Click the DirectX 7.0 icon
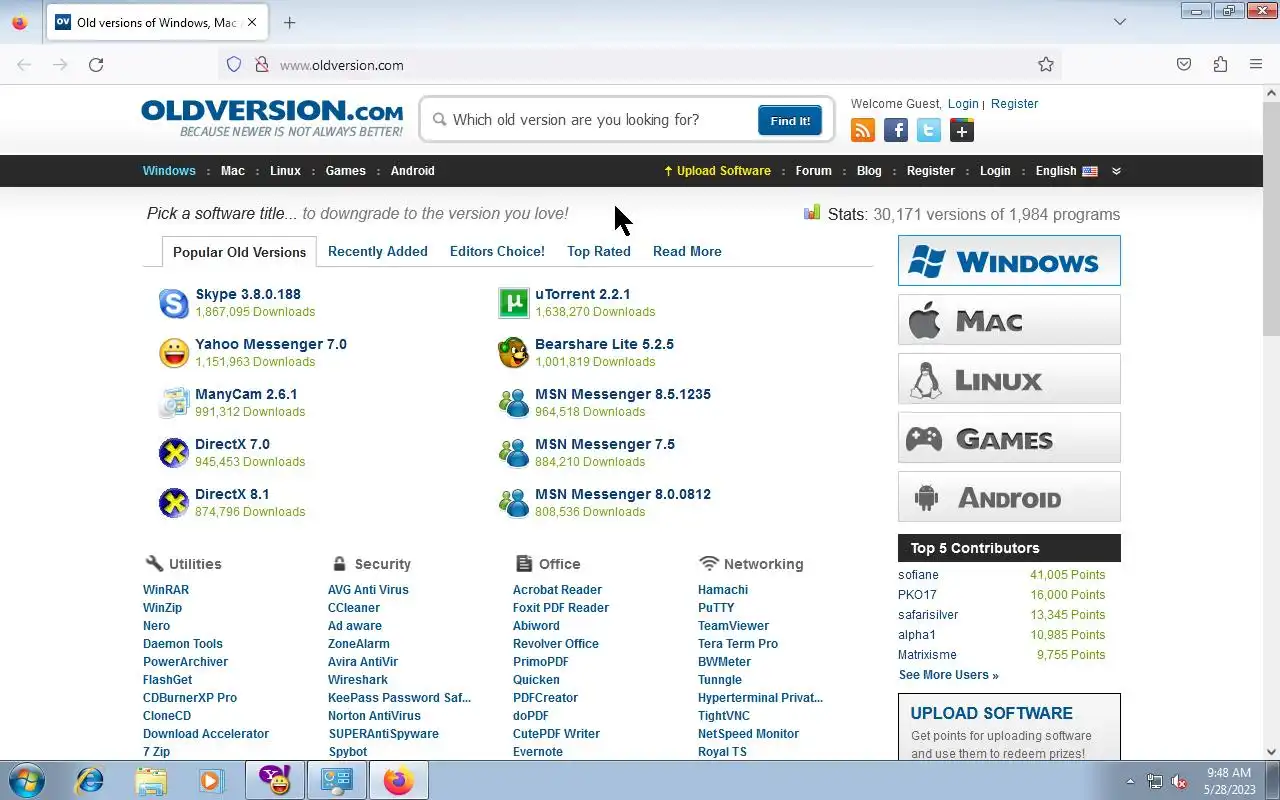This screenshot has width=1280, height=800. point(174,453)
